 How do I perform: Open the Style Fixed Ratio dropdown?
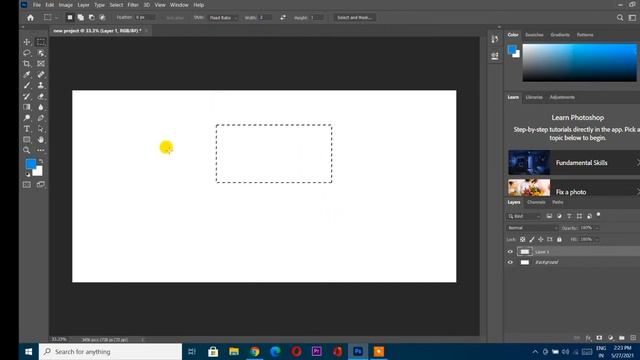pos(223,18)
